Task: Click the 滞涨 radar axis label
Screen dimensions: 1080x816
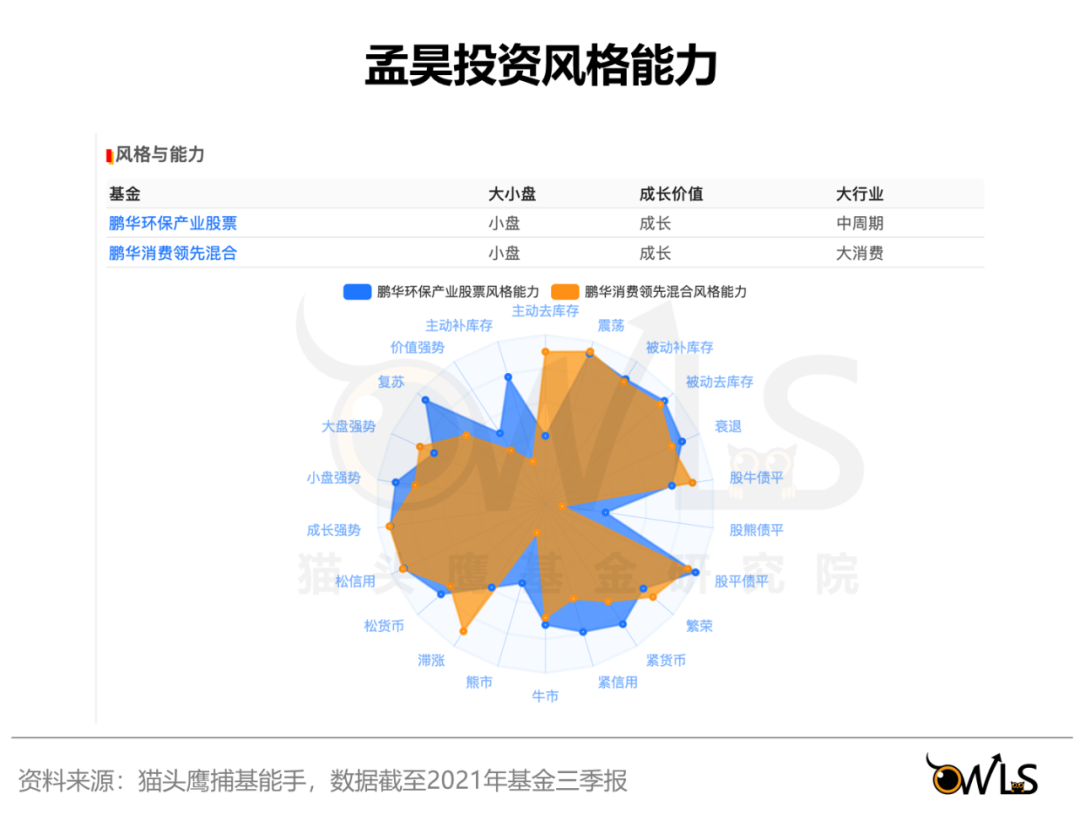Action: click(431, 660)
